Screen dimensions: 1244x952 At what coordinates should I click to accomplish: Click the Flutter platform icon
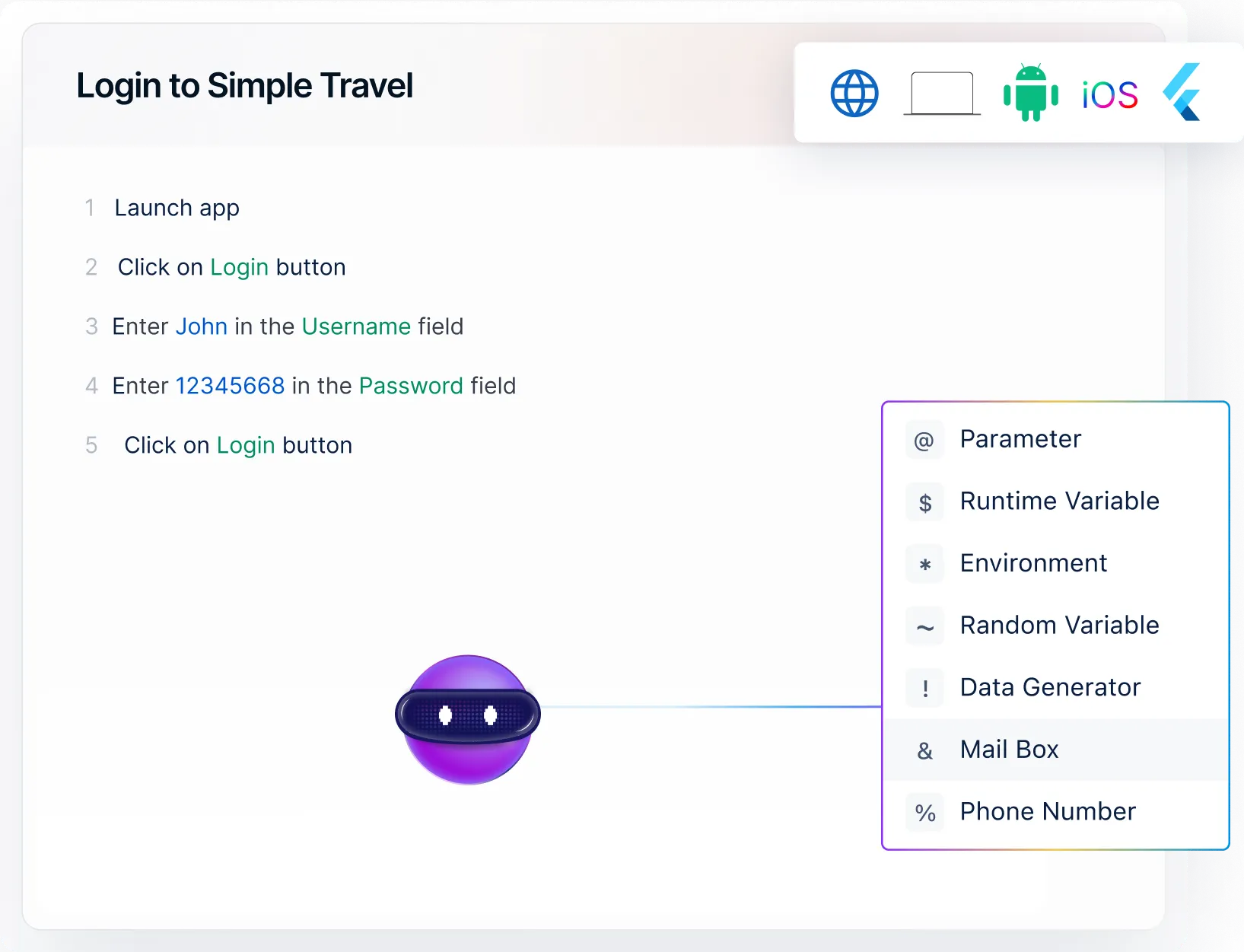(1182, 91)
